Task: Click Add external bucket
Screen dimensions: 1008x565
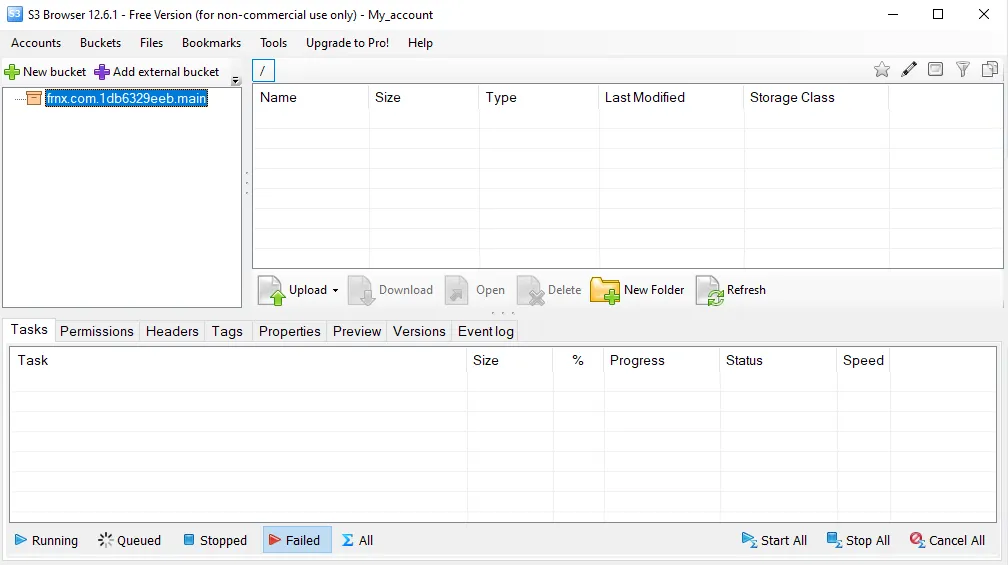Action: click(x=157, y=72)
